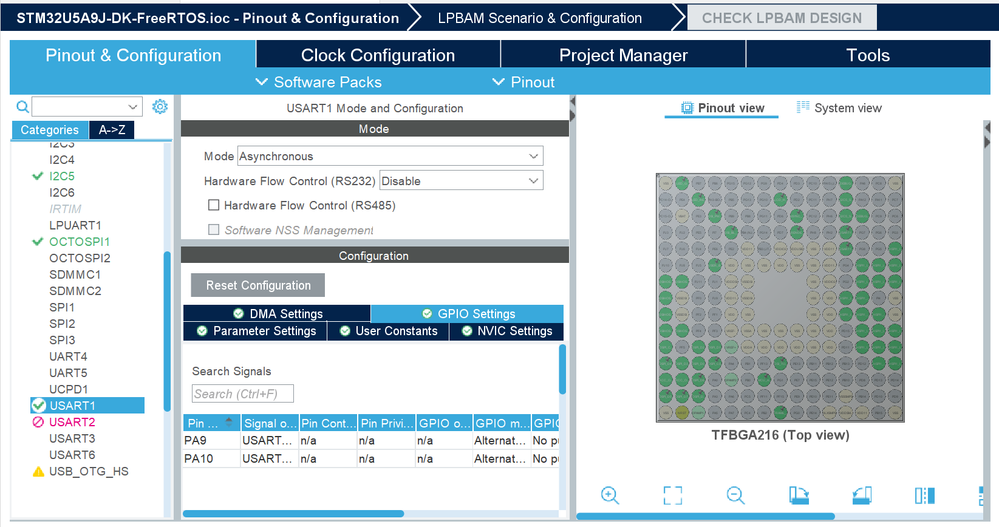The height and width of the screenshot is (527, 999).
Task: Zoom out of the pinout view
Action: click(735, 495)
